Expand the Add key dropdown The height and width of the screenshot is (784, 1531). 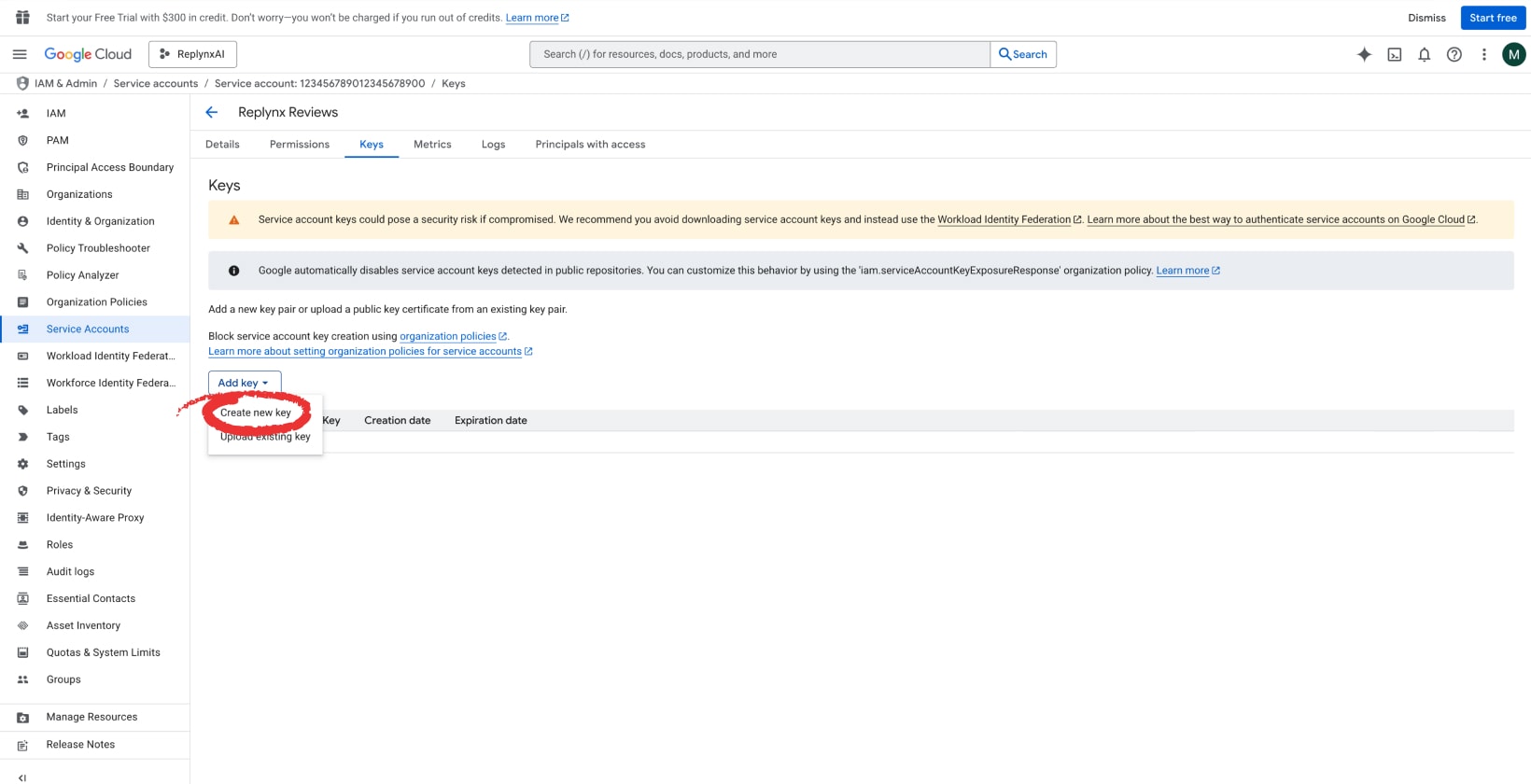point(245,383)
